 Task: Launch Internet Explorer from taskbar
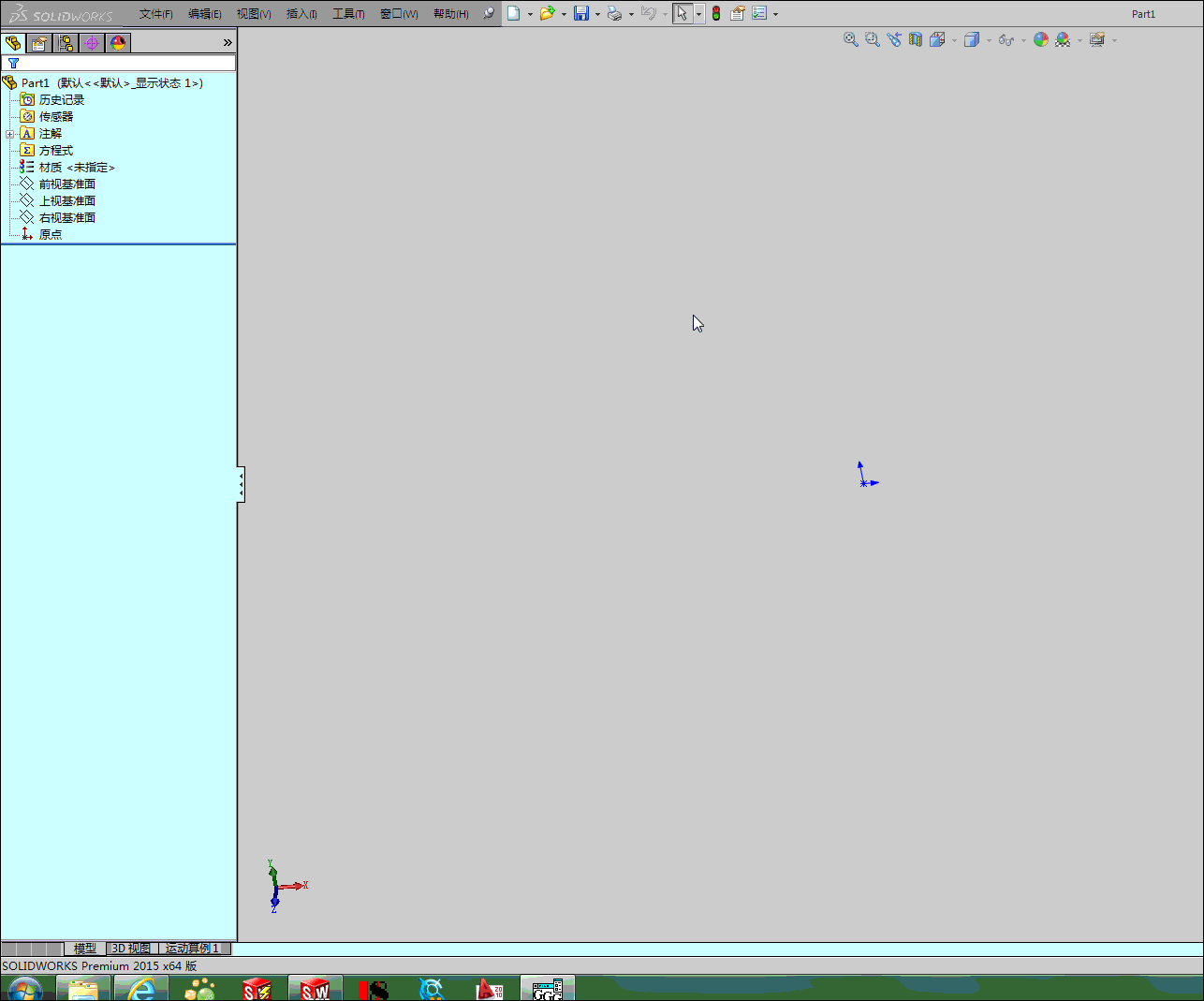coord(141,989)
